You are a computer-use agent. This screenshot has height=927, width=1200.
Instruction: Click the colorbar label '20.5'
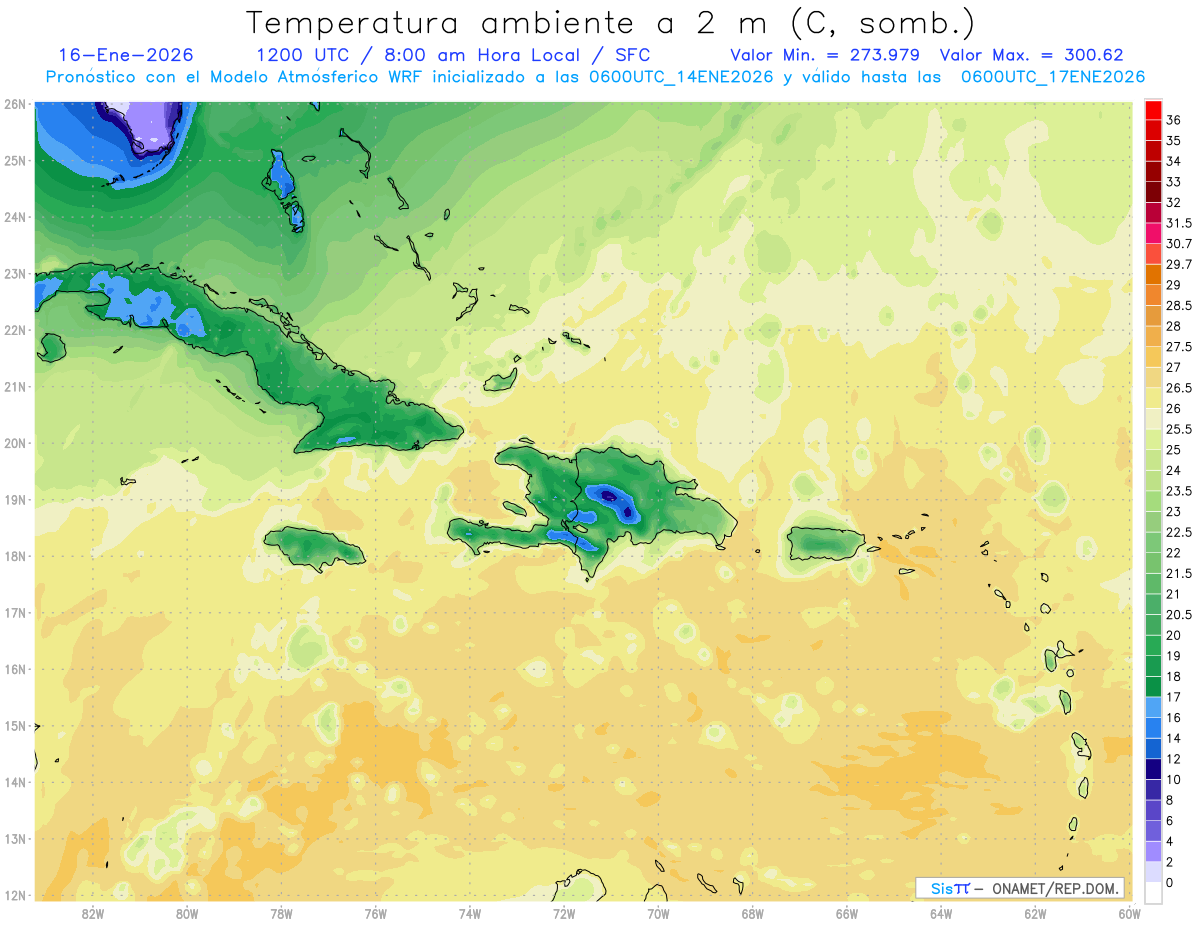tap(1179, 615)
